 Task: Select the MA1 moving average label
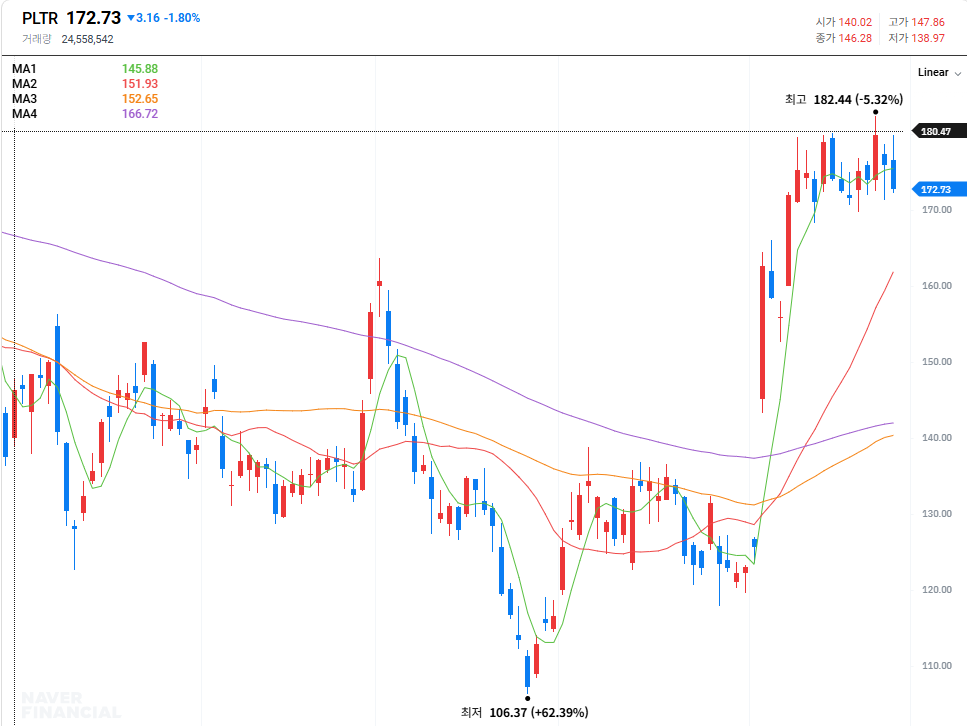[24, 68]
